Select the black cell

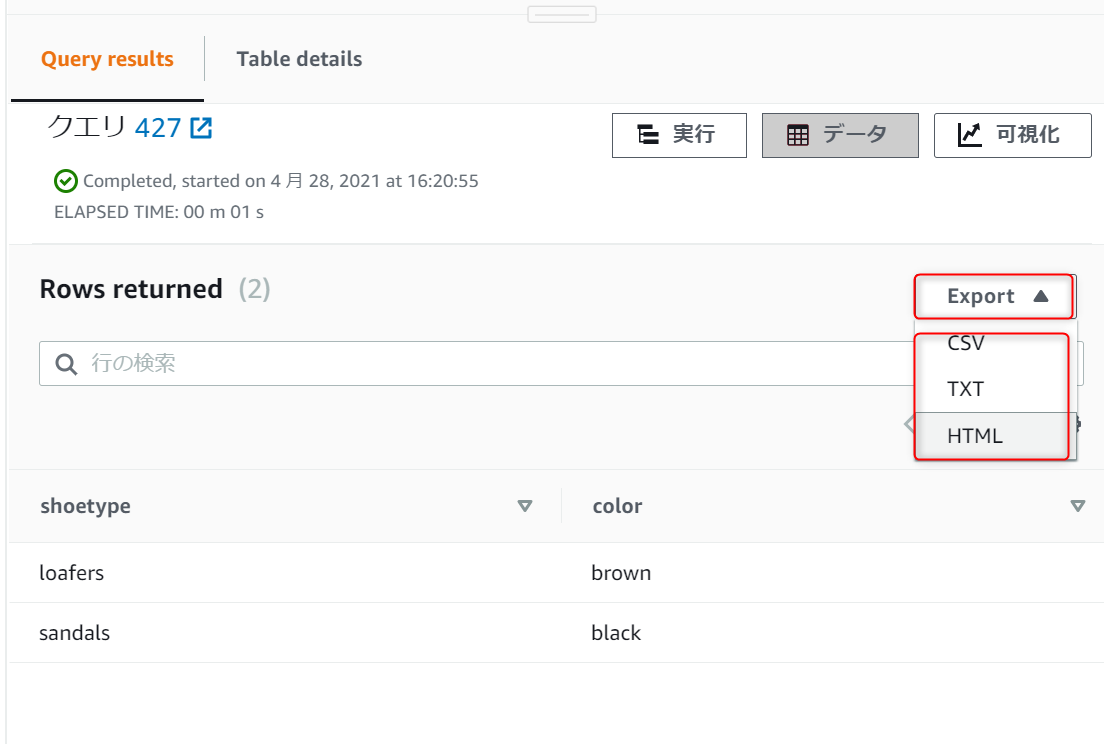pos(616,633)
